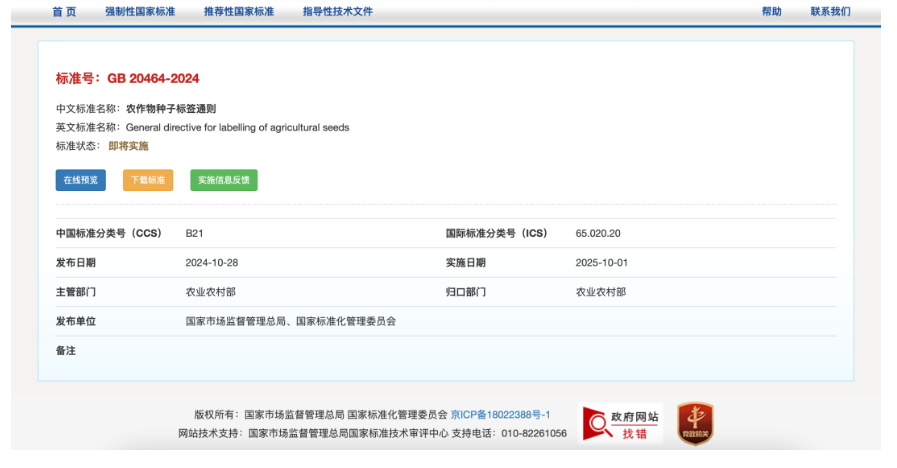Open the 强制性国家标准 menu item
Image resolution: width=897 pixels, height=468 pixels.
coord(140,11)
